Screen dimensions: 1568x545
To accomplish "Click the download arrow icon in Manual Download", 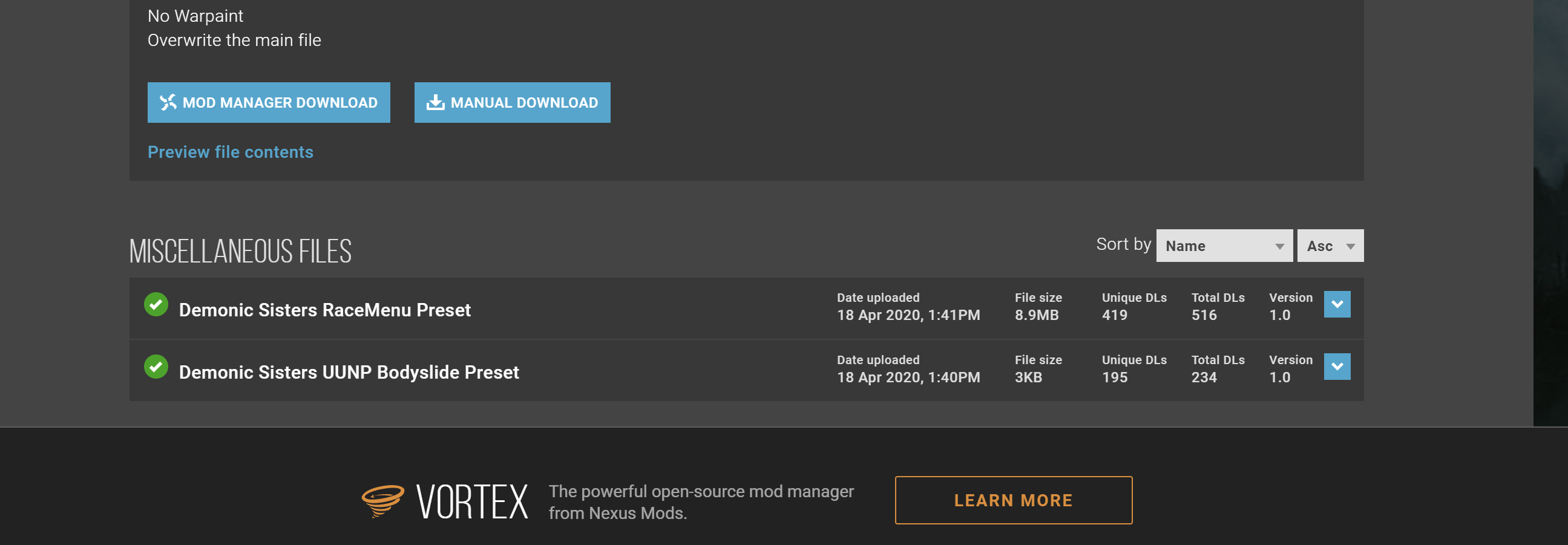I will 435,102.
